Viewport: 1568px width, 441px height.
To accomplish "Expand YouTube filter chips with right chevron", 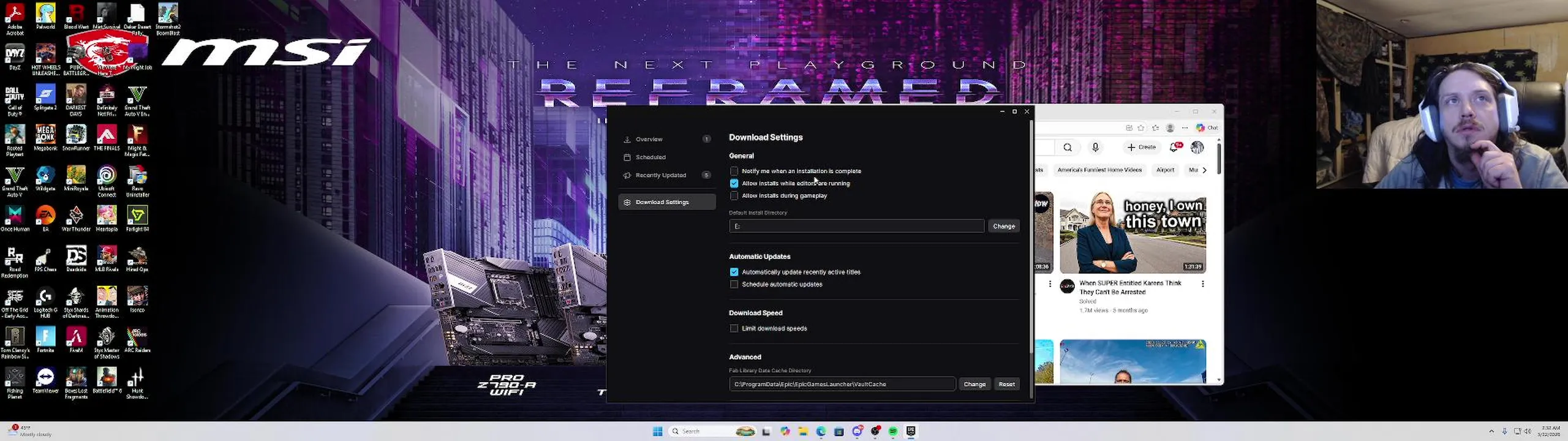I will [x=1204, y=170].
